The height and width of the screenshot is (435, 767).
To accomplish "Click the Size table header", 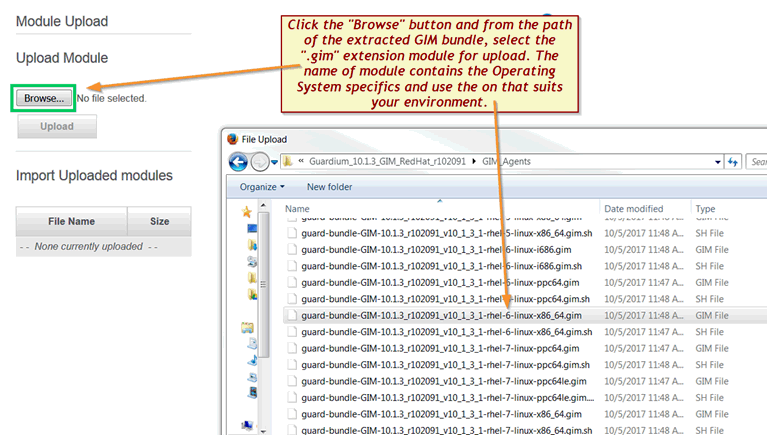I will tap(159, 221).
